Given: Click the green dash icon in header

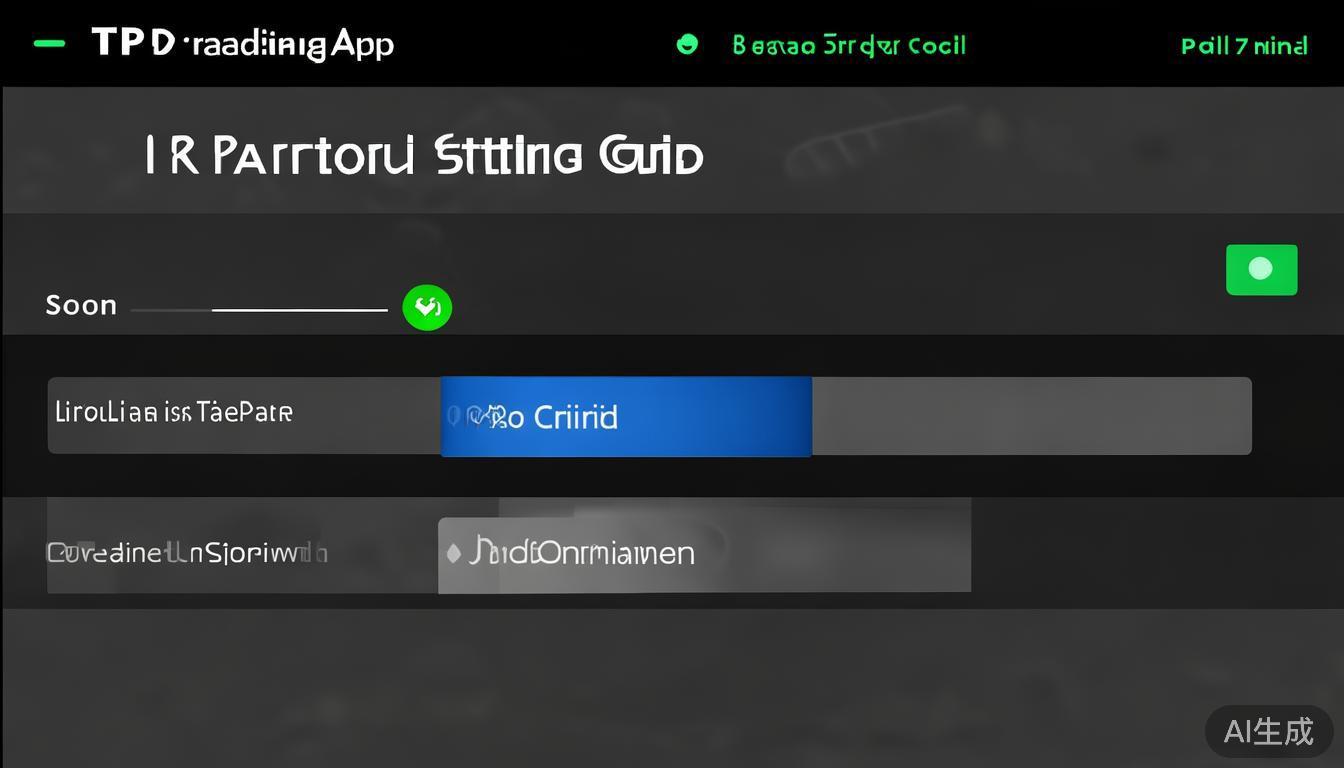Looking at the screenshot, I should (x=49, y=44).
